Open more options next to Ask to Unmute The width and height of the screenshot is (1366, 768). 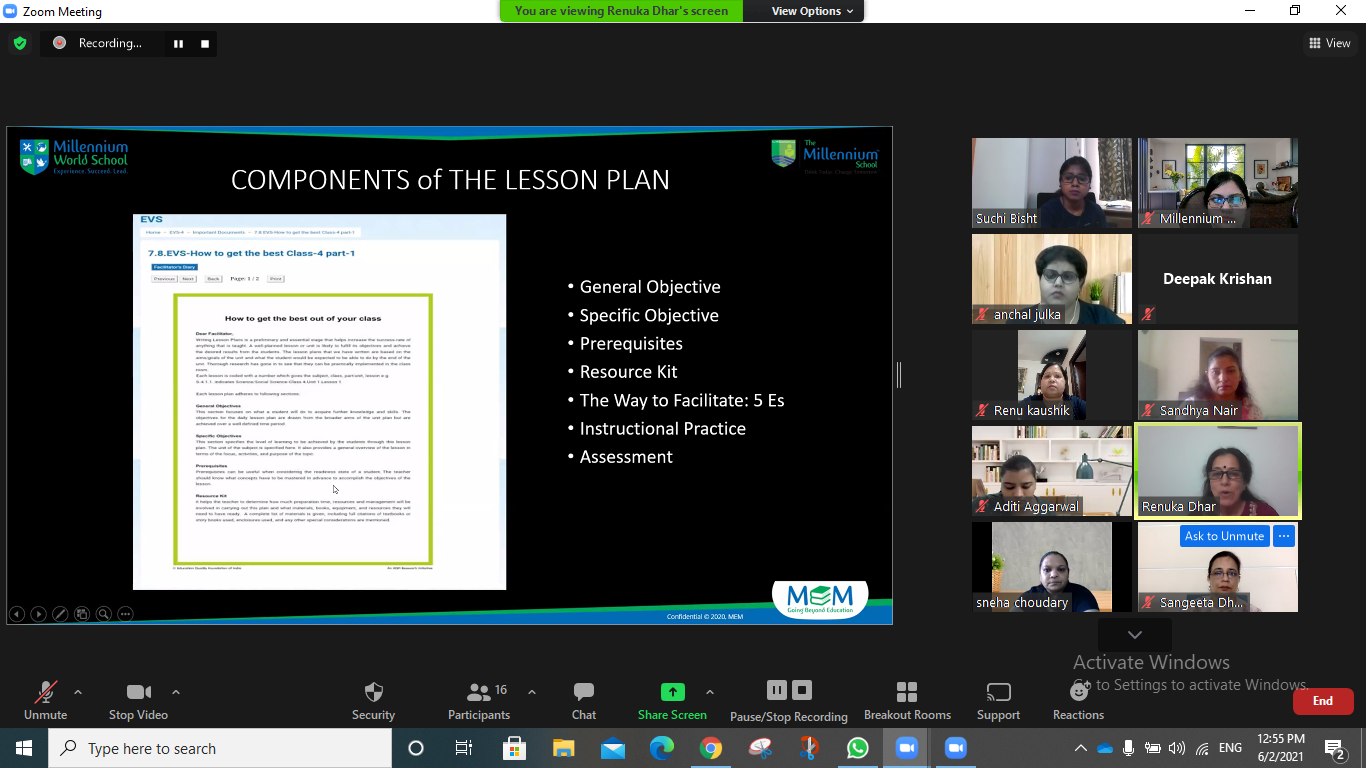coord(1284,536)
